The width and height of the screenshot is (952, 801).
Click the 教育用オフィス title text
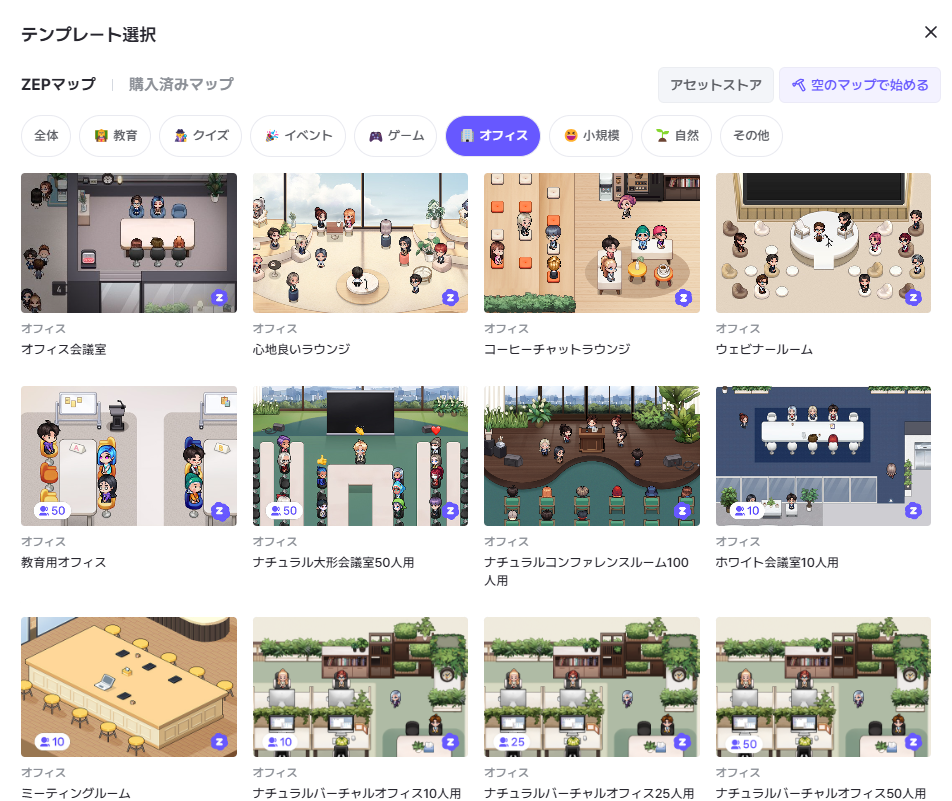click(64, 562)
